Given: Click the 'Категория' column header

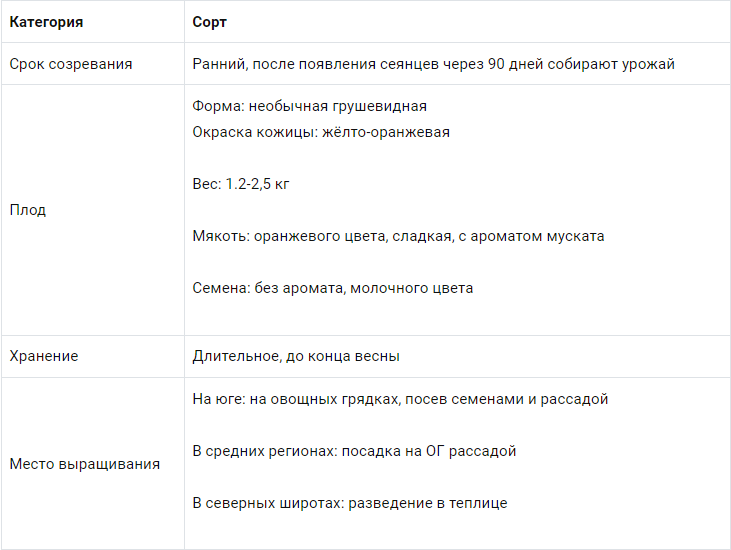Looking at the screenshot, I should [46, 22].
